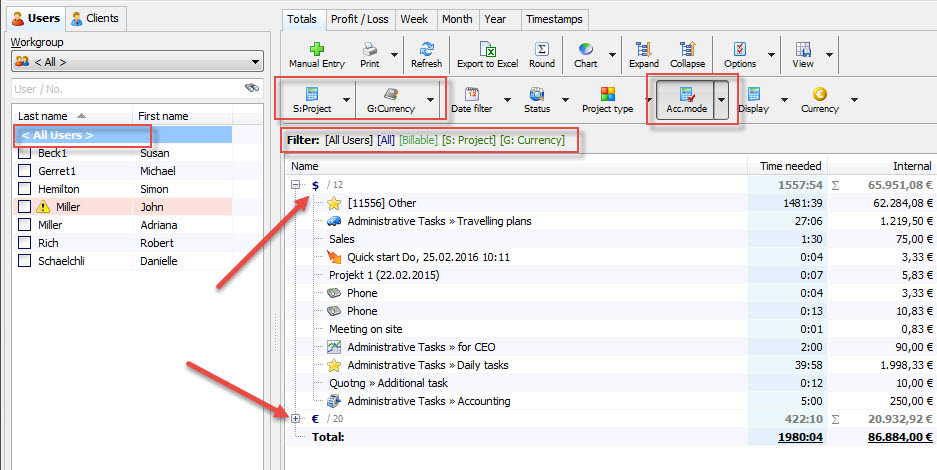Switch to the Profit / Loss tab
The image size is (937, 470).
360,19
